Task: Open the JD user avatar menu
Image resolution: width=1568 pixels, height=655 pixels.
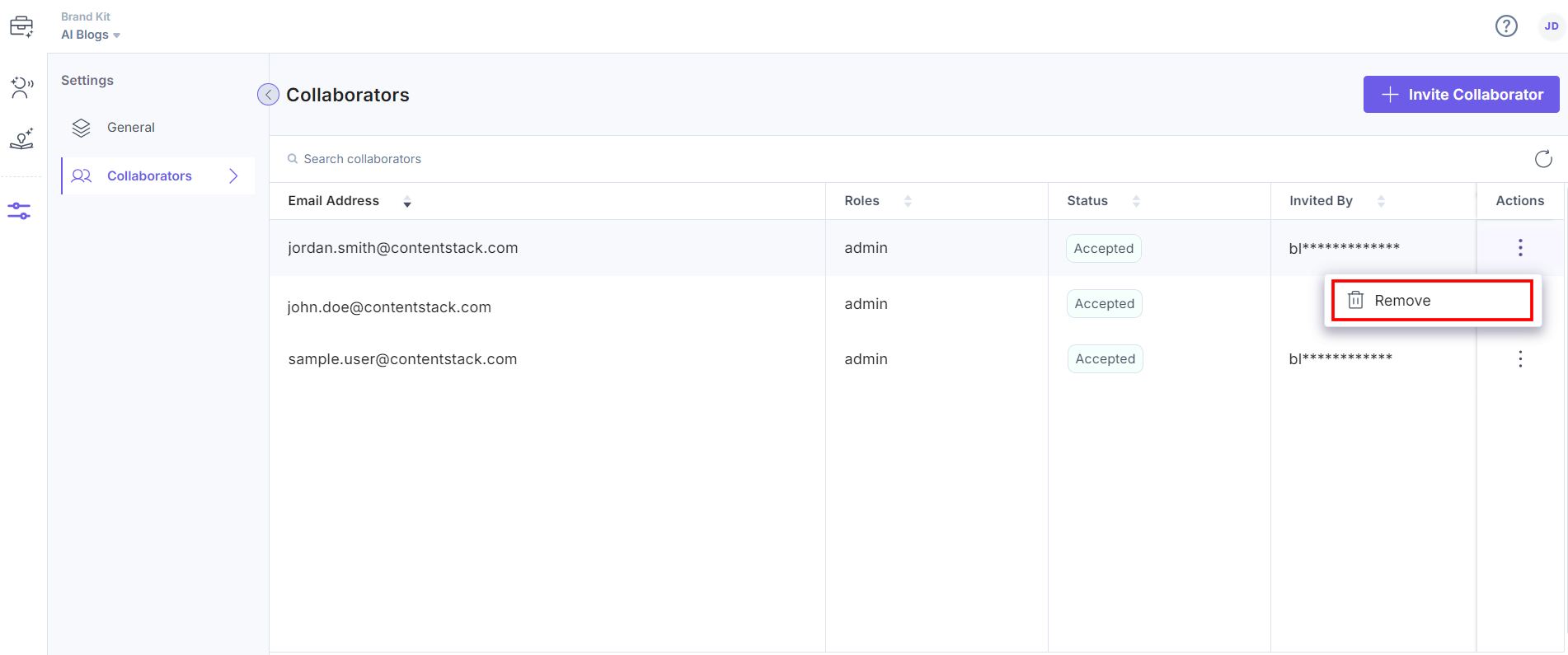Action: coord(1552,26)
